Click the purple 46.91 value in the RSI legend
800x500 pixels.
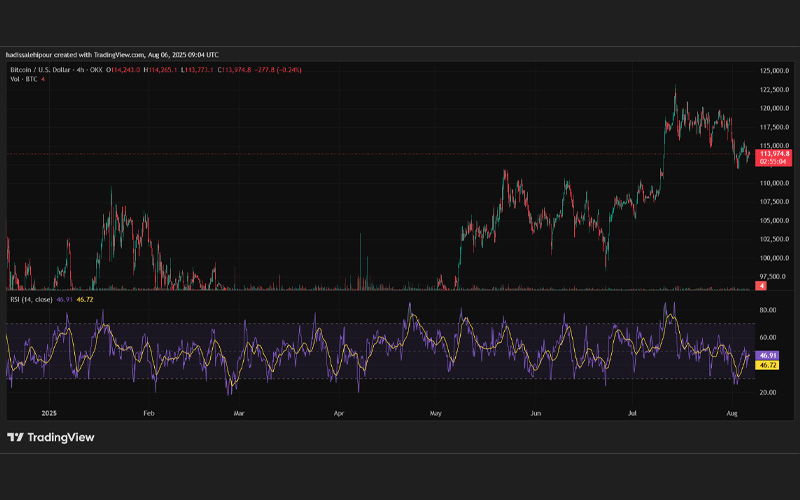64,299
